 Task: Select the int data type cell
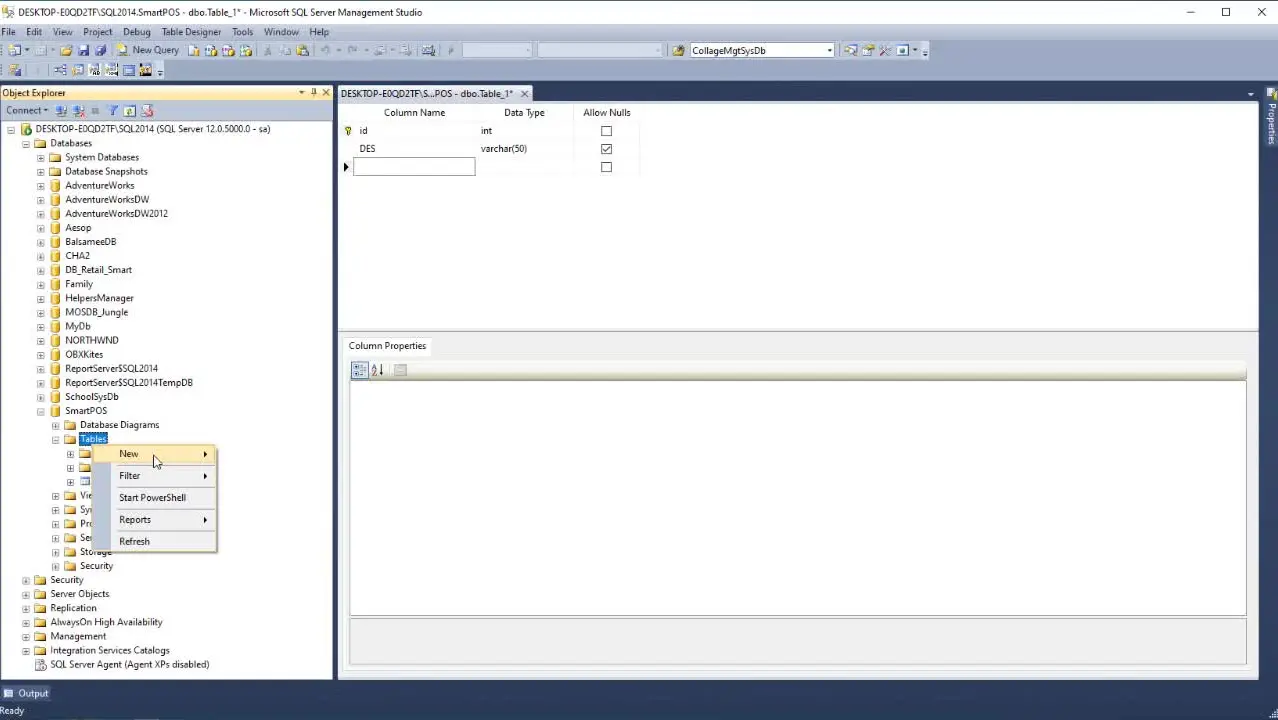pos(524,131)
